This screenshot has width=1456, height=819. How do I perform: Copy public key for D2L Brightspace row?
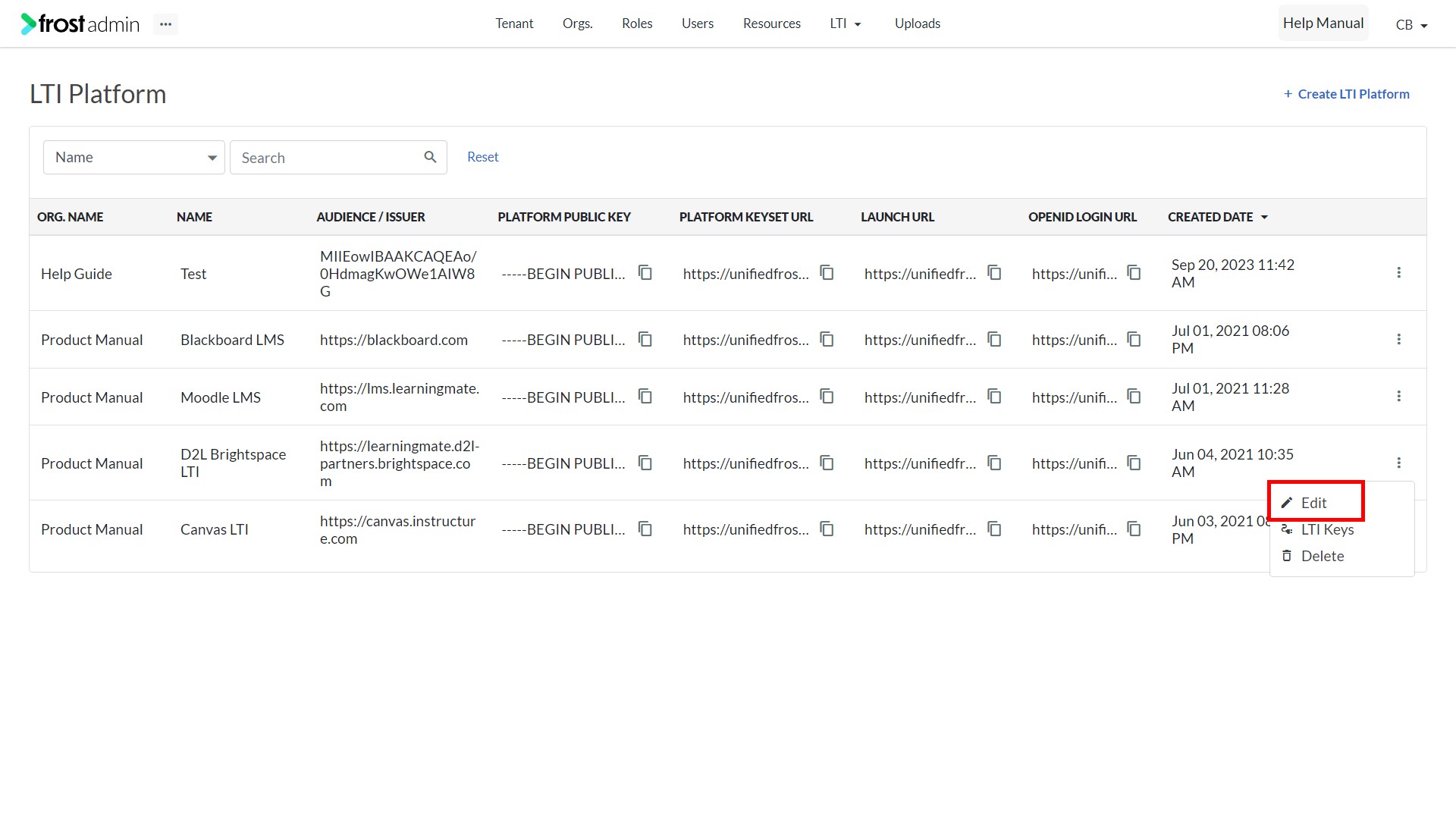[645, 463]
